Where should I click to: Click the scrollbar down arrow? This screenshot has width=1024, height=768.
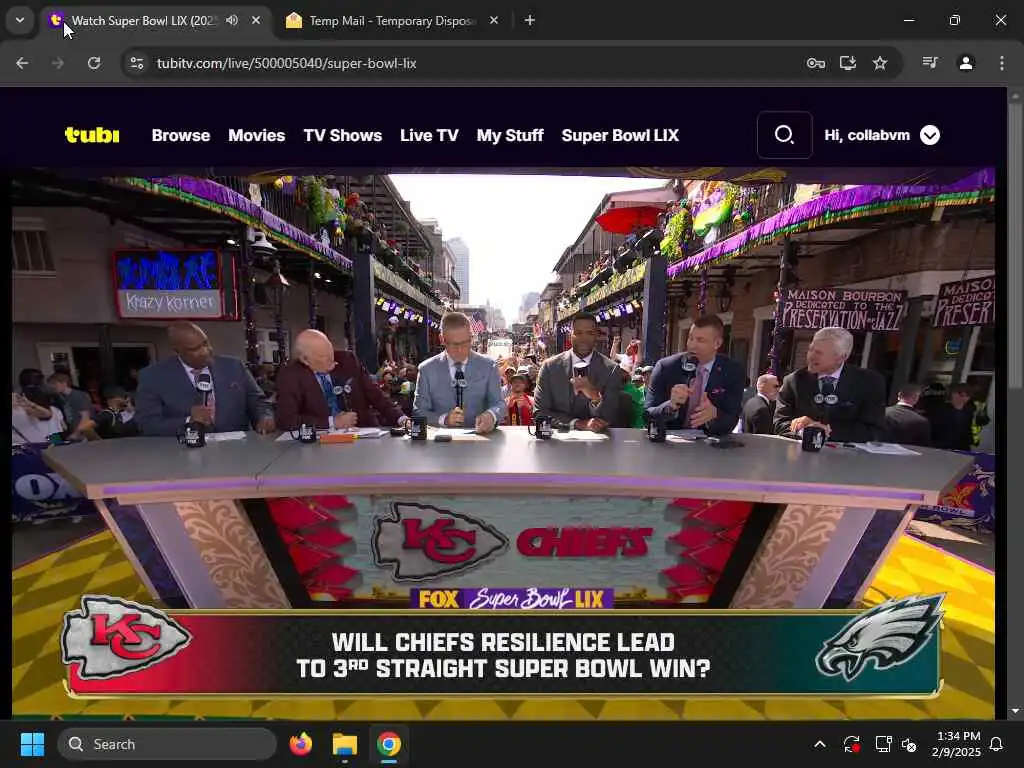click(1015, 711)
